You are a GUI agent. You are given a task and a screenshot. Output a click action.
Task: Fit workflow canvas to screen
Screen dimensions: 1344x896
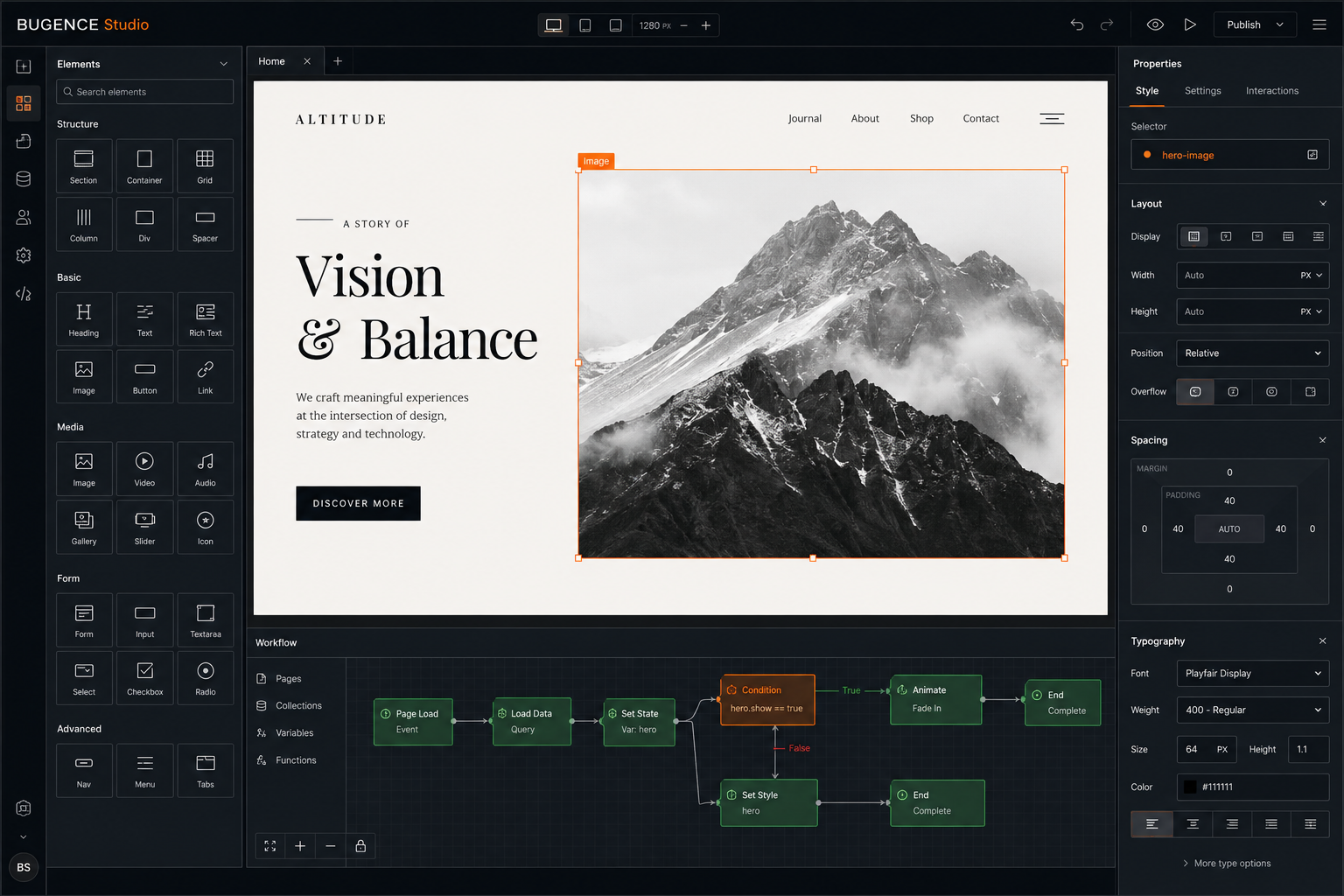point(270,846)
